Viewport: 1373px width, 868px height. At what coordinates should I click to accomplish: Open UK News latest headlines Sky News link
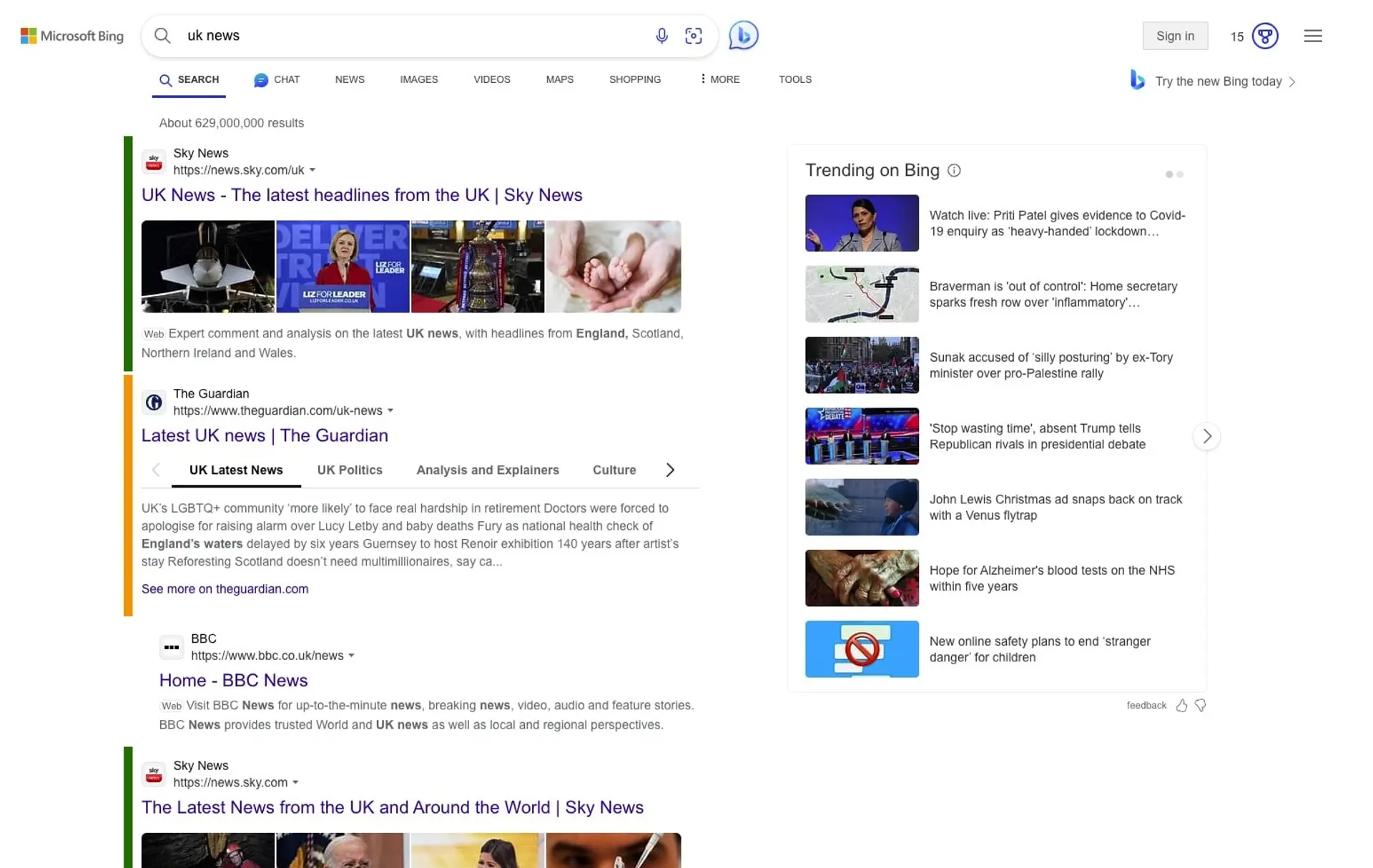coord(362,194)
